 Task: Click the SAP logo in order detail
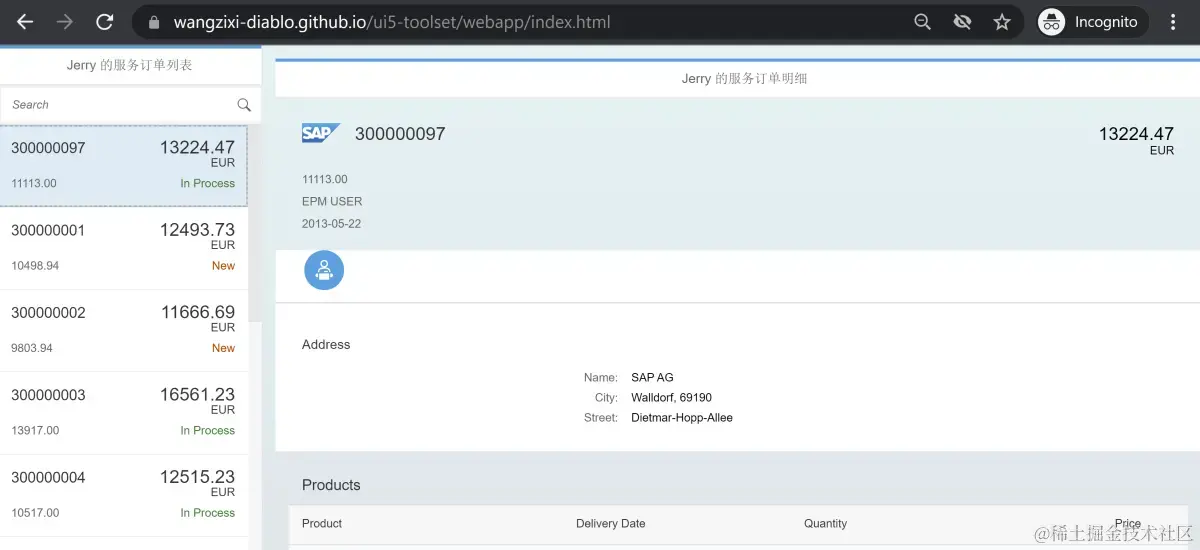[x=321, y=133]
